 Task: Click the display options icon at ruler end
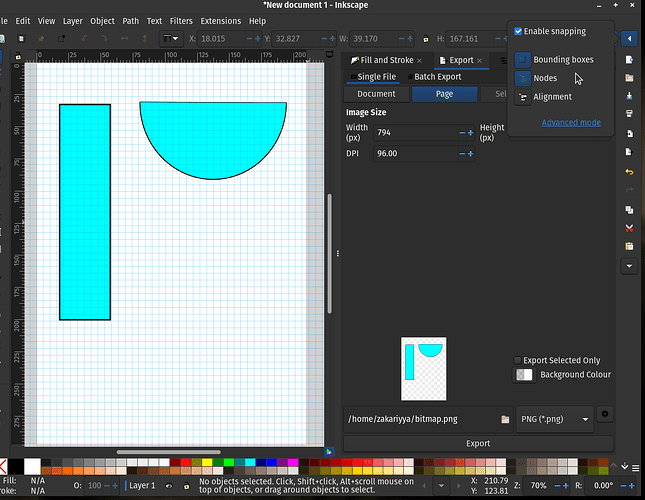click(x=329, y=54)
